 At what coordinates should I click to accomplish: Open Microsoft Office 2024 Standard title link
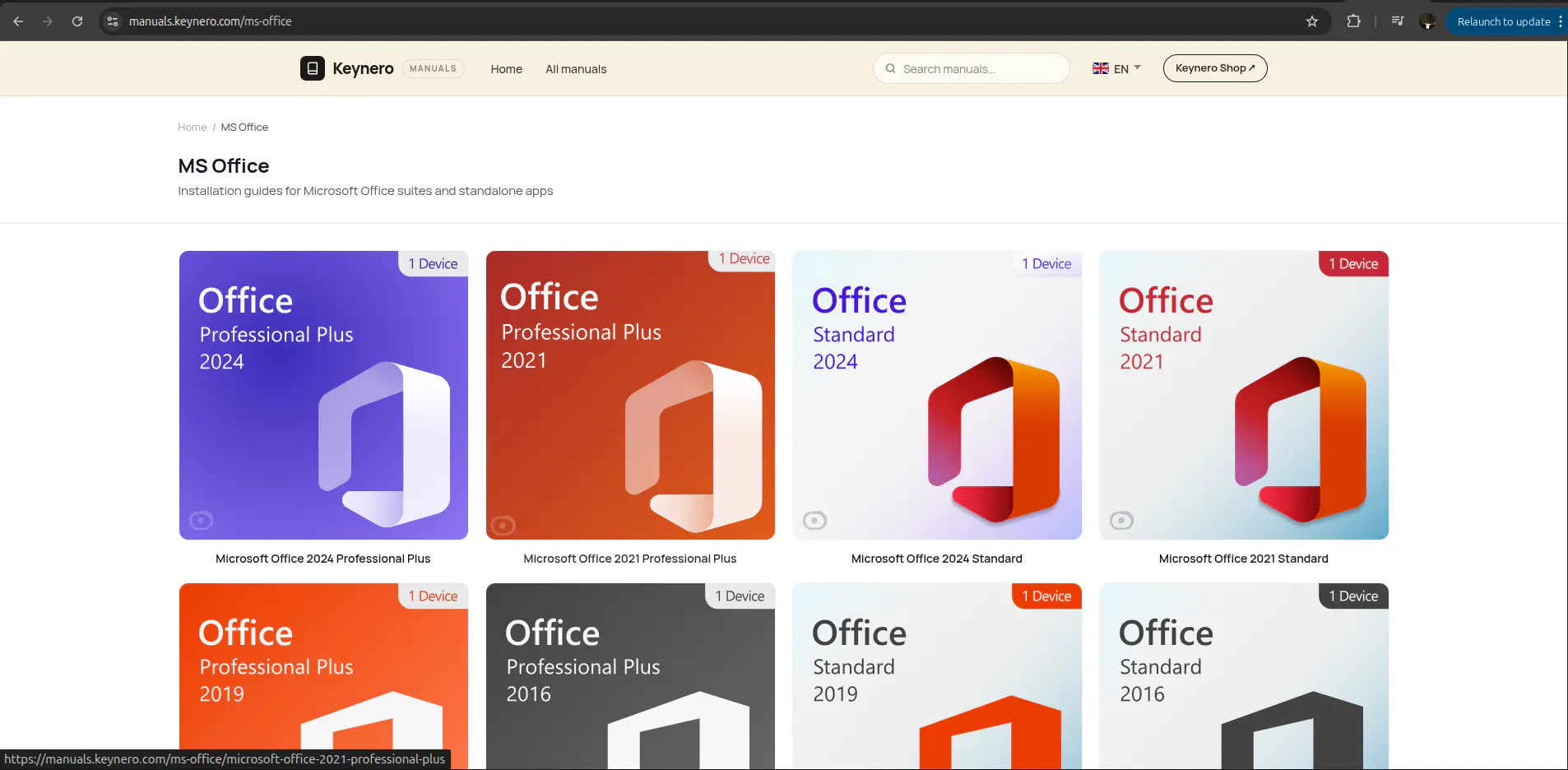pyautogui.click(x=937, y=559)
